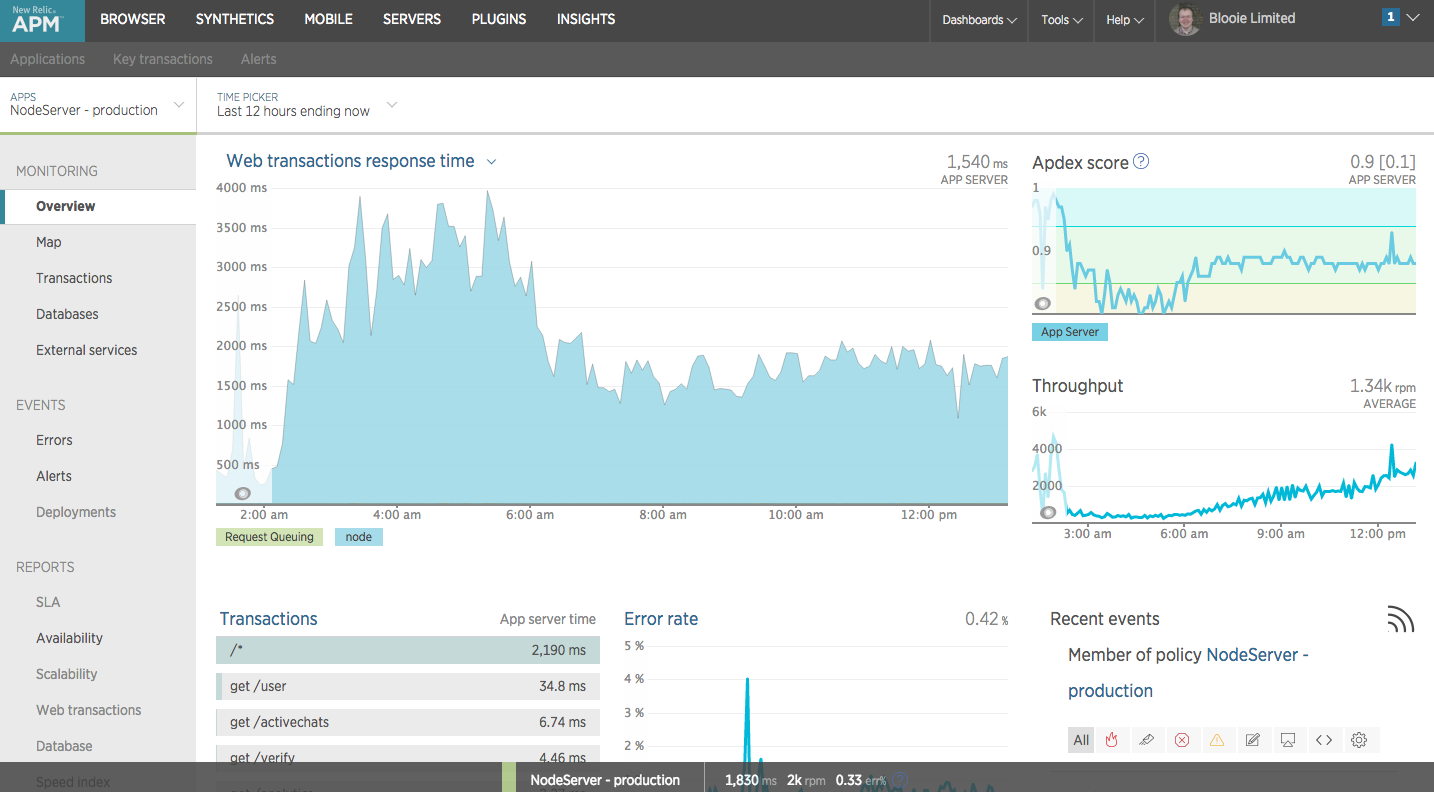Click the New Relic APM logo
This screenshot has width=1434, height=792.
click(x=42, y=20)
